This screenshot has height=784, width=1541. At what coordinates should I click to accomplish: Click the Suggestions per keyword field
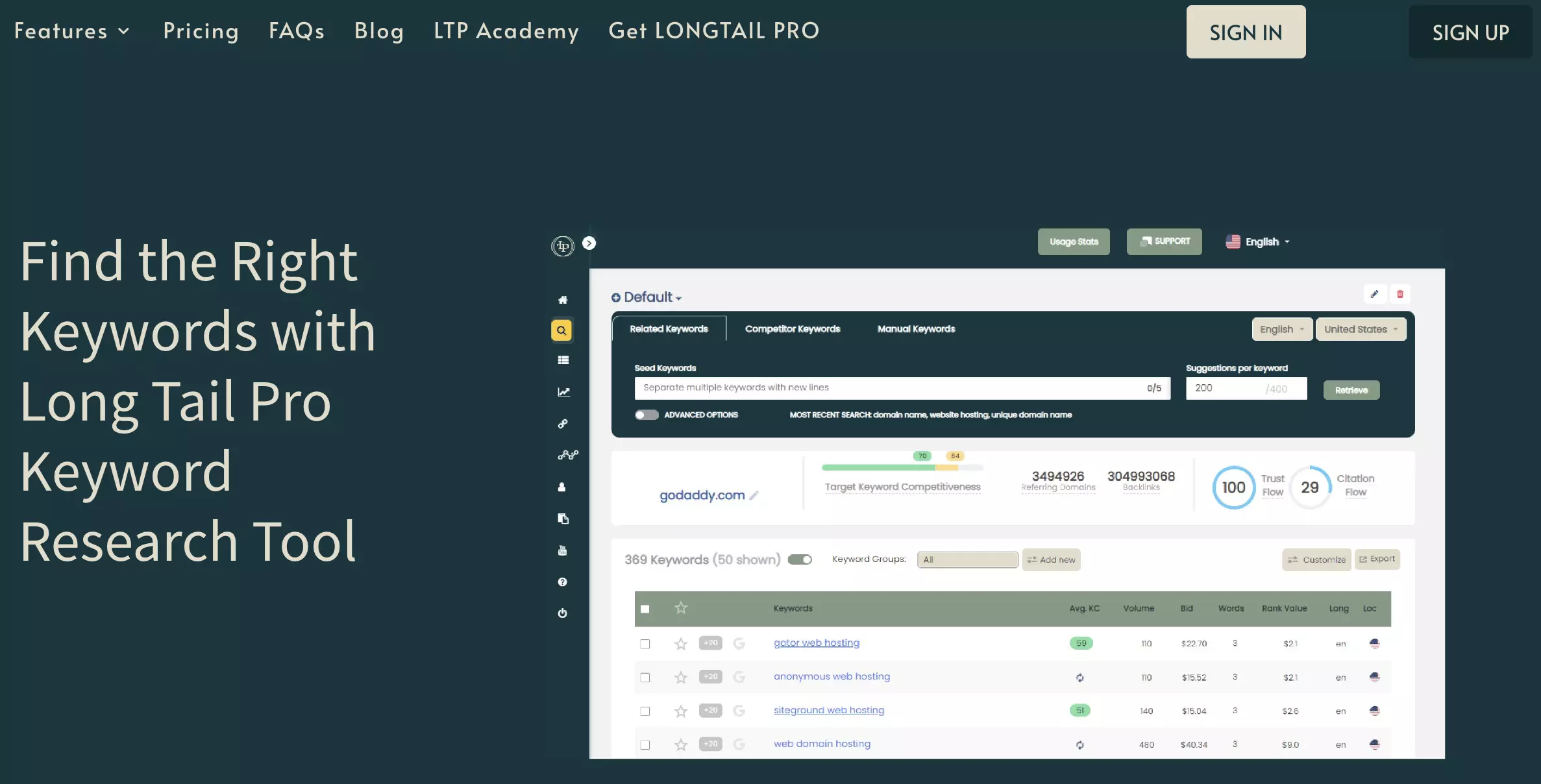click(x=1246, y=388)
